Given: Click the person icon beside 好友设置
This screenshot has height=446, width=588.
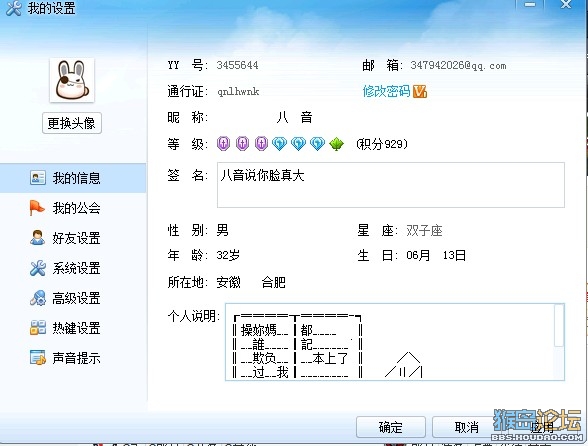Looking at the screenshot, I should [x=38, y=237].
